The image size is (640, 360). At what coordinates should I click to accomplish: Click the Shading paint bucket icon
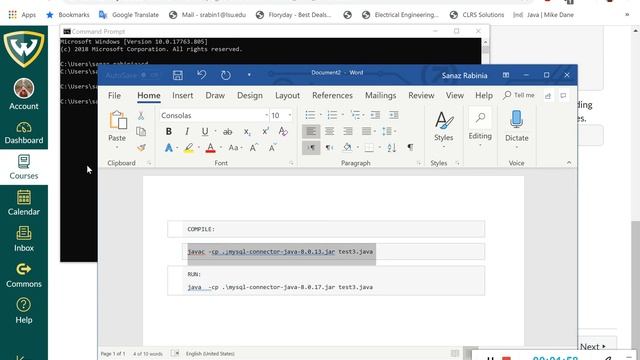pyautogui.click(x=347, y=148)
